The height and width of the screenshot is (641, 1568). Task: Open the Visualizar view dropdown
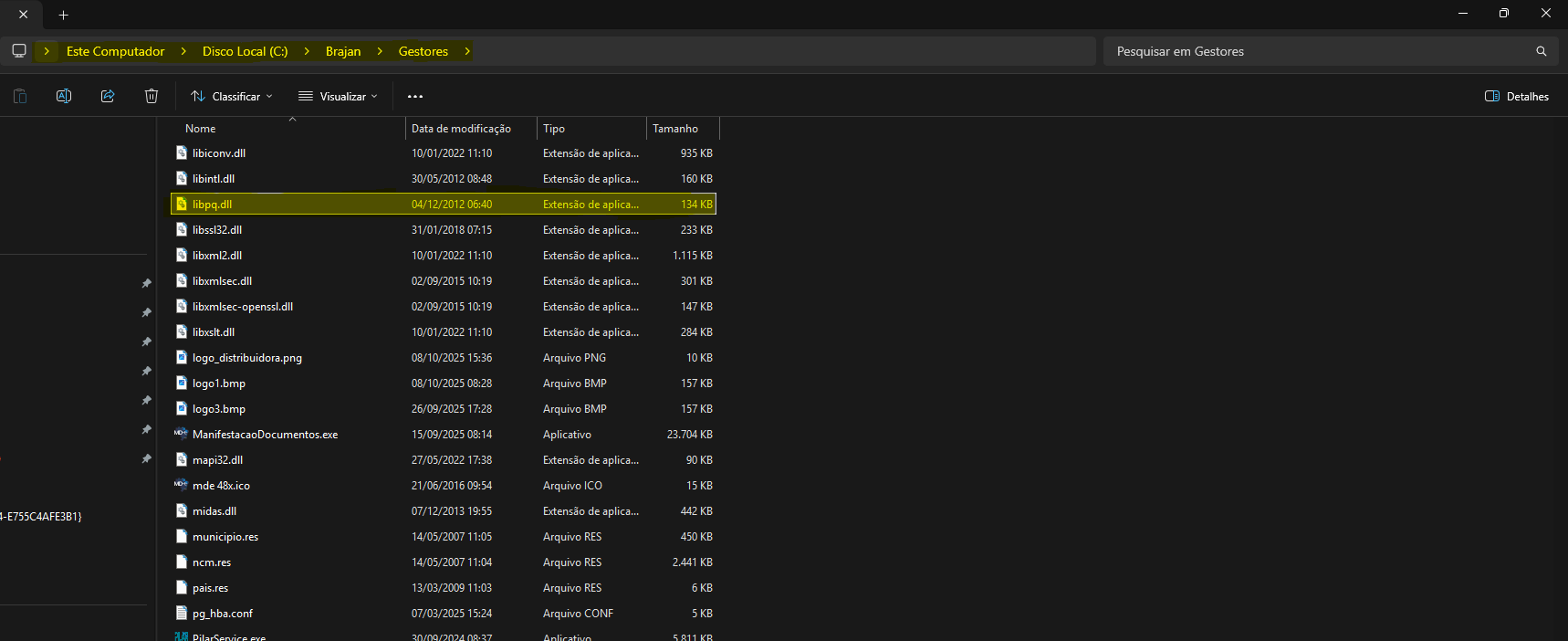(x=338, y=96)
